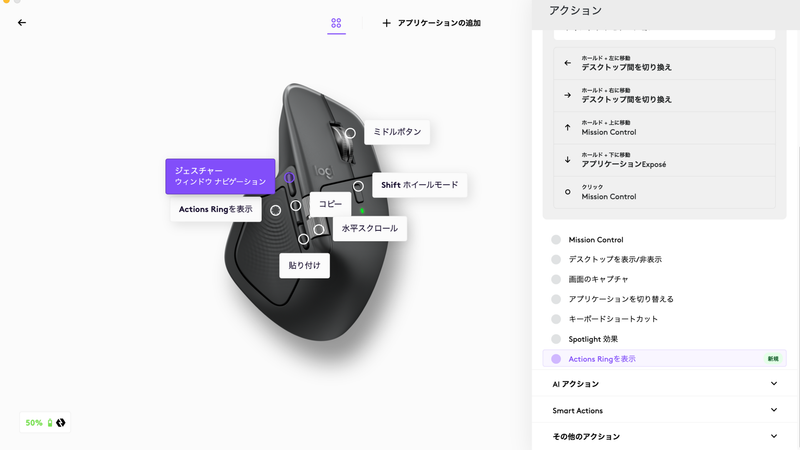
Task: Click the hotspot circle beside Shift ホイールモード
Action: click(x=358, y=186)
